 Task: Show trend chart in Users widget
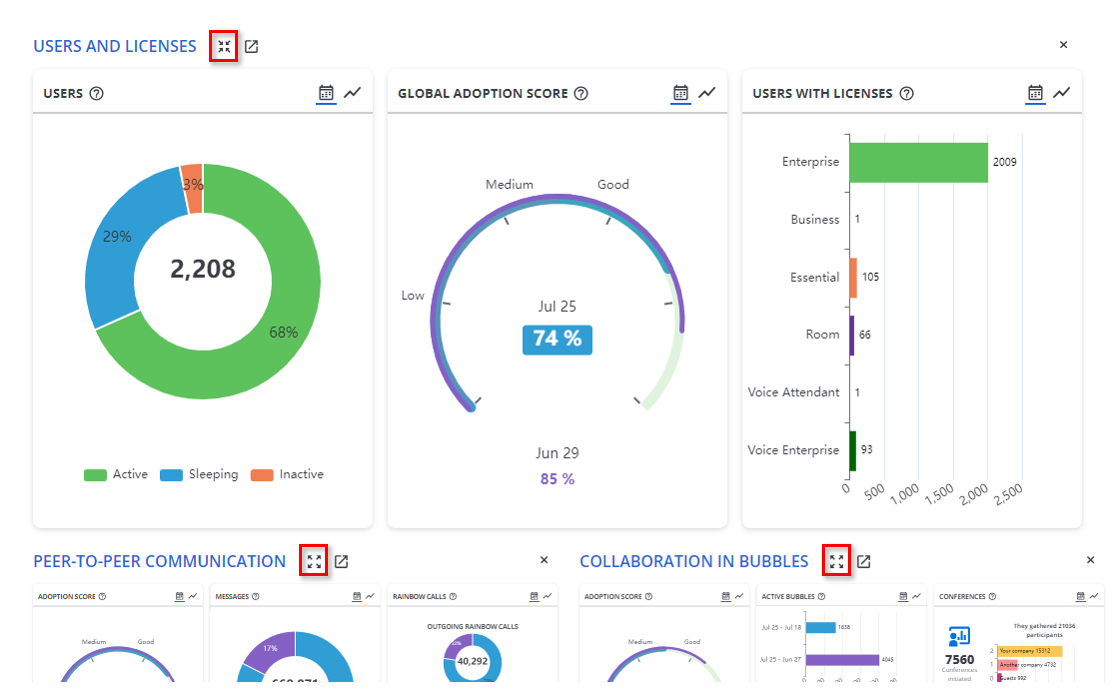click(353, 93)
